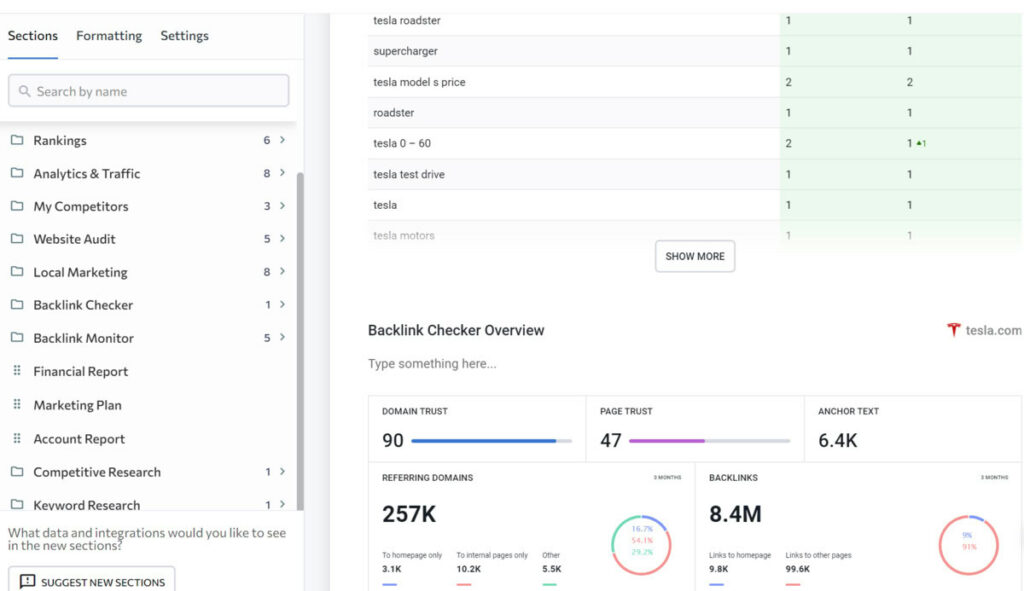Select the Backlink Checker section label
The image size is (1024, 591).
pos(83,305)
